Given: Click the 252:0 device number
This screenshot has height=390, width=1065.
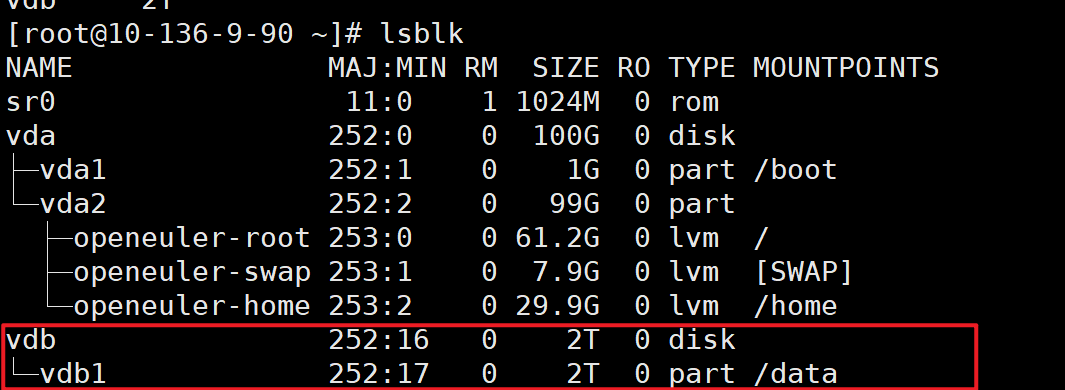Looking at the screenshot, I should [x=370, y=136].
